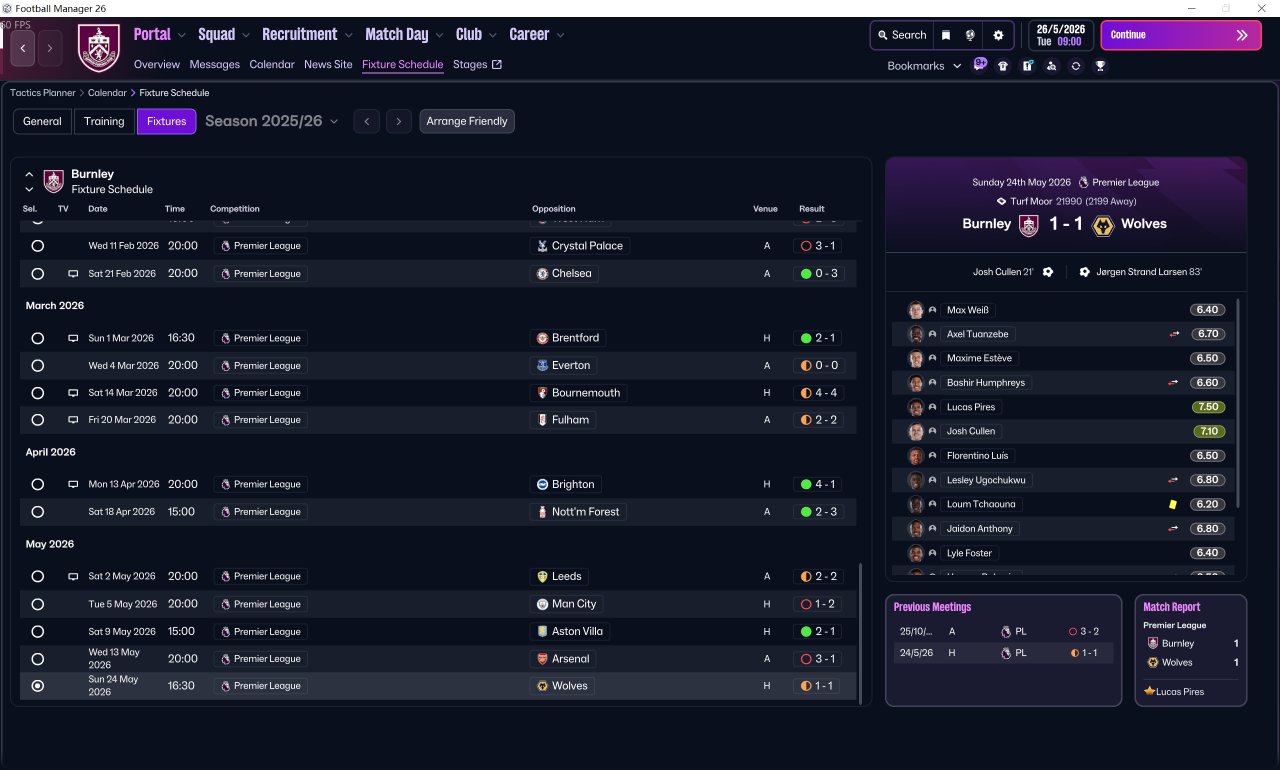Switch to the Calendar tab
1280x770 pixels.
coord(272,64)
